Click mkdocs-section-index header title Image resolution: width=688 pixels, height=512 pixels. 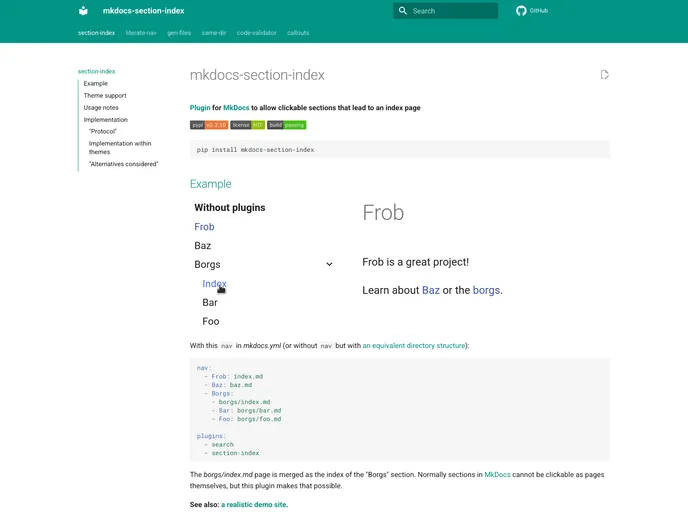point(143,11)
